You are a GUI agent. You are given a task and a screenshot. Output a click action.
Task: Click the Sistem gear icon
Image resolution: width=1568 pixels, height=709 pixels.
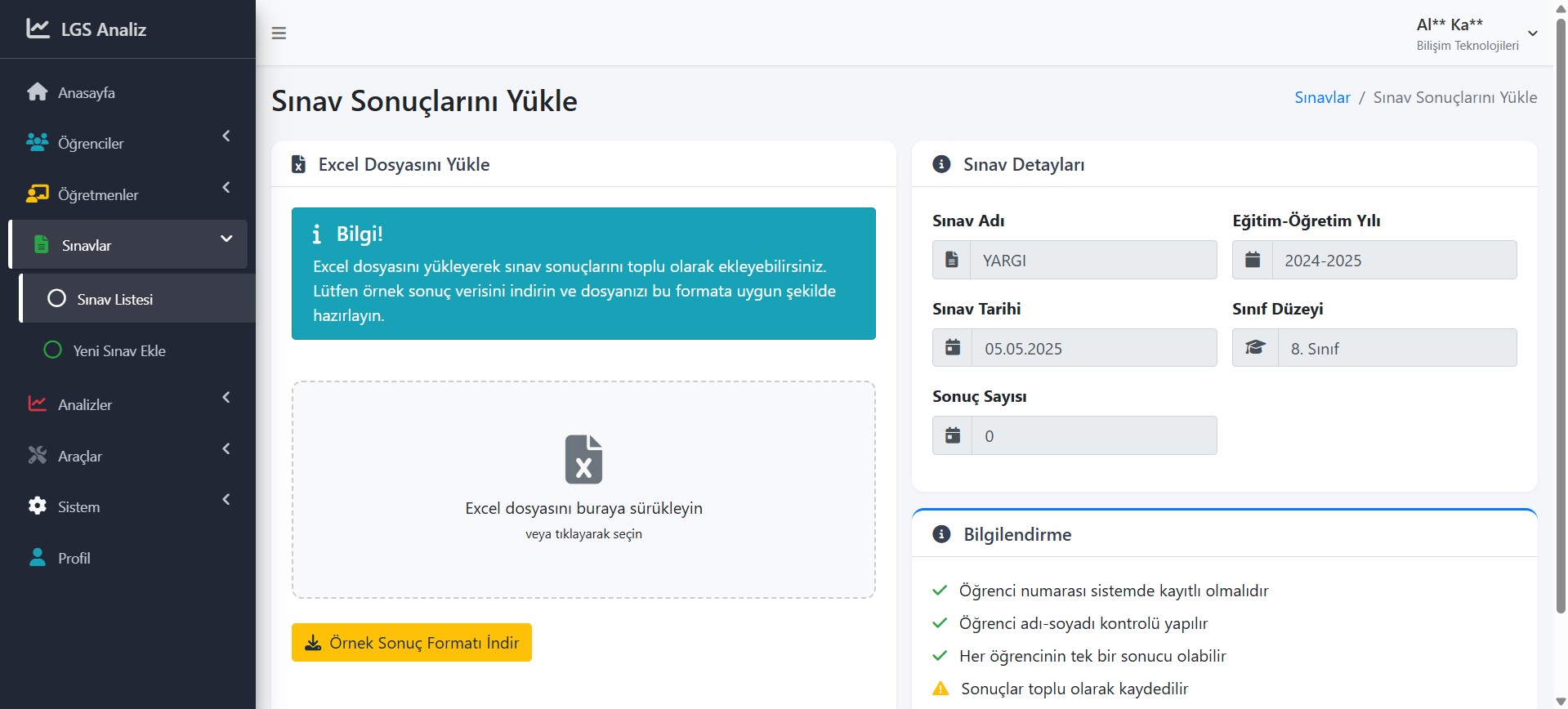click(38, 506)
